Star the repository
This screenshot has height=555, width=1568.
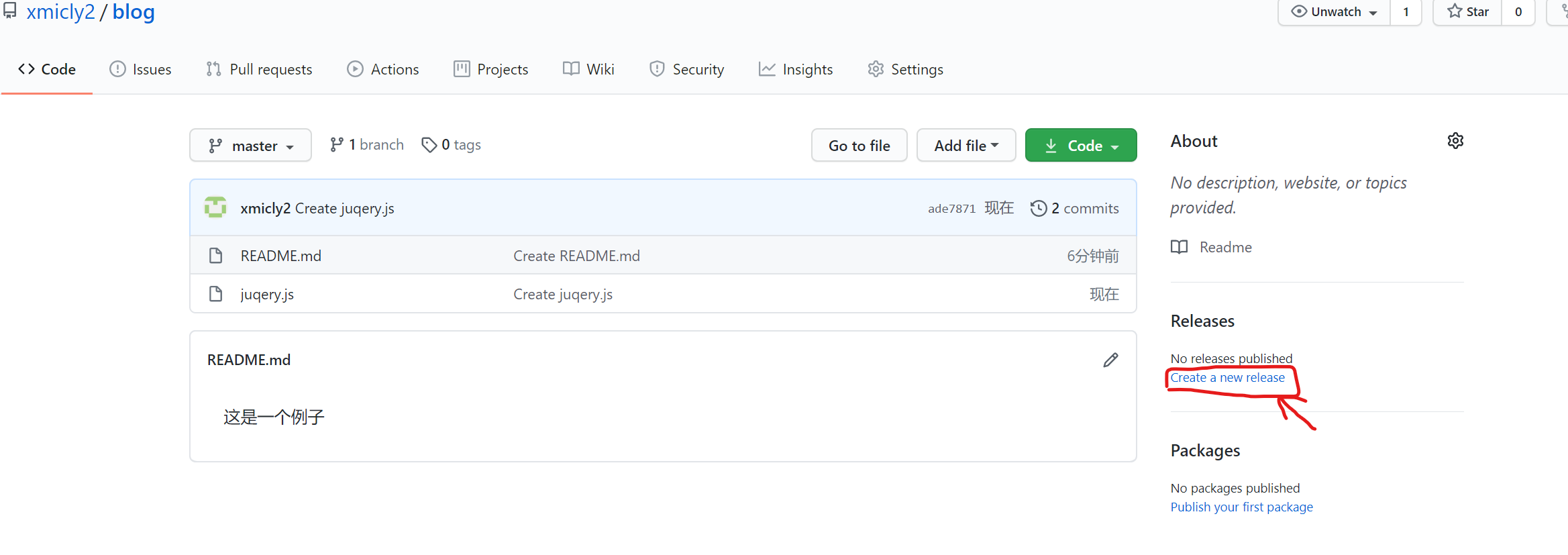[x=1467, y=12]
